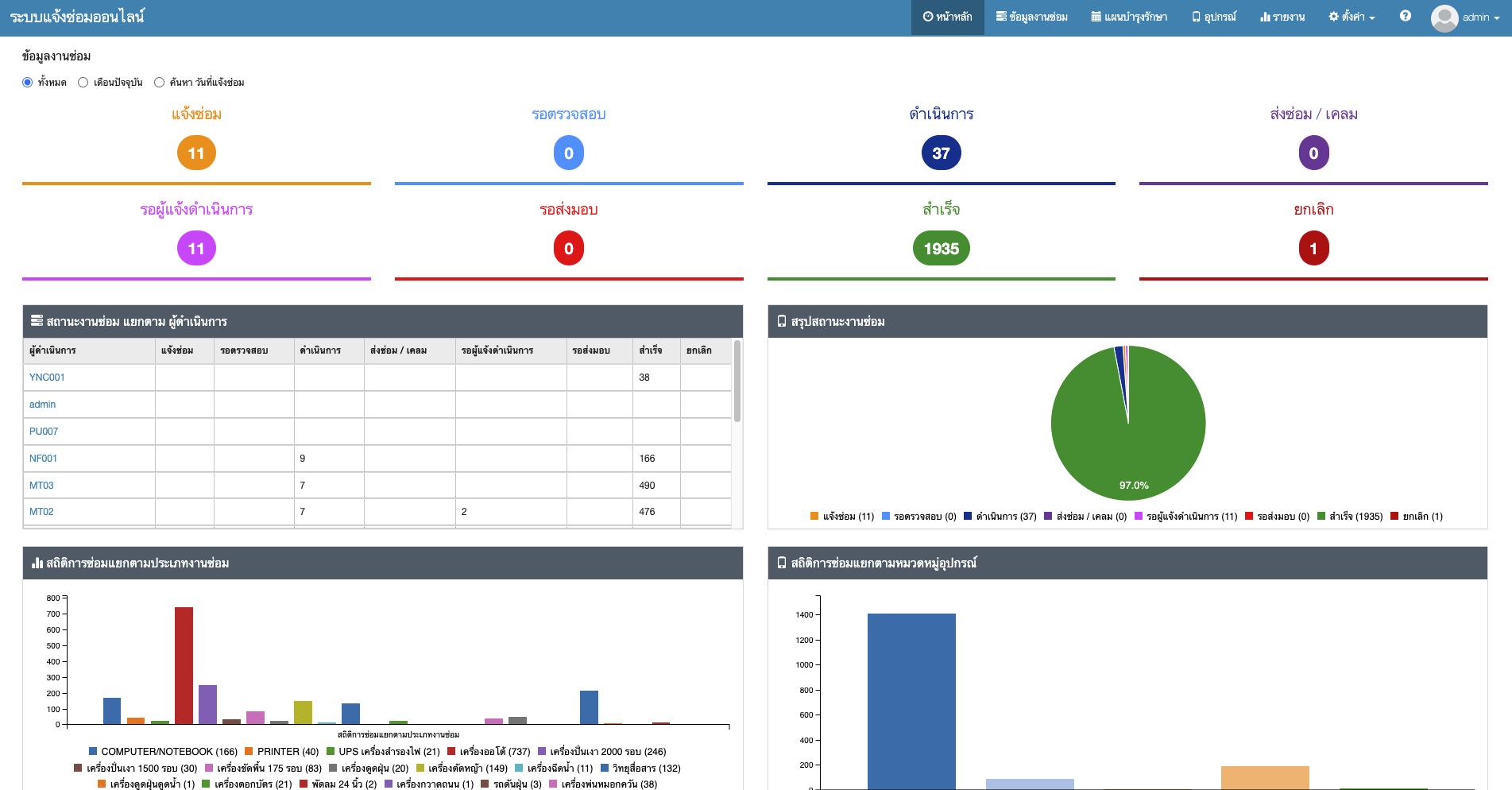Click the แจ้งซ่อม count badge 11

pos(196,153)
